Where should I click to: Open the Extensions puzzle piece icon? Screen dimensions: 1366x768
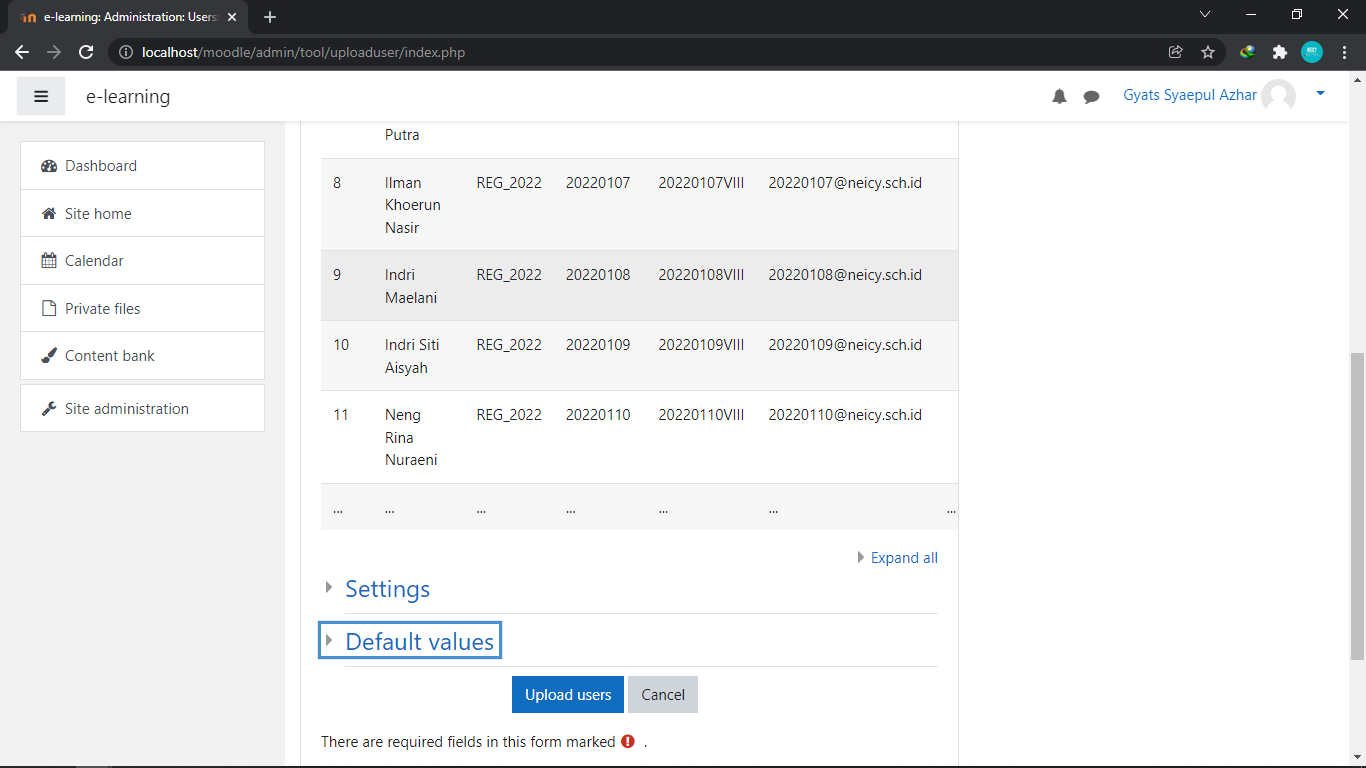(x=1280, y=52)
